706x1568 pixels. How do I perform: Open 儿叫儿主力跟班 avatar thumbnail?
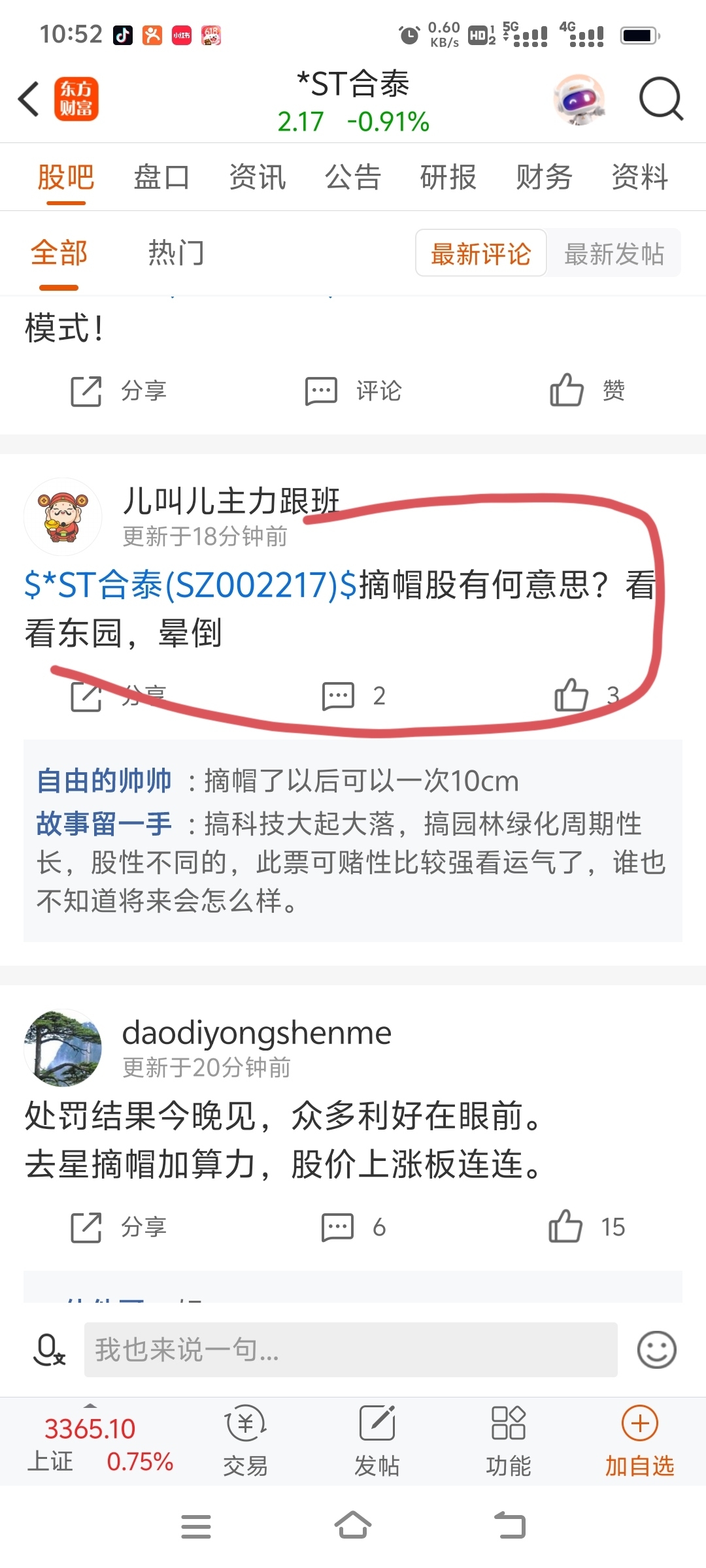(63, 517)
